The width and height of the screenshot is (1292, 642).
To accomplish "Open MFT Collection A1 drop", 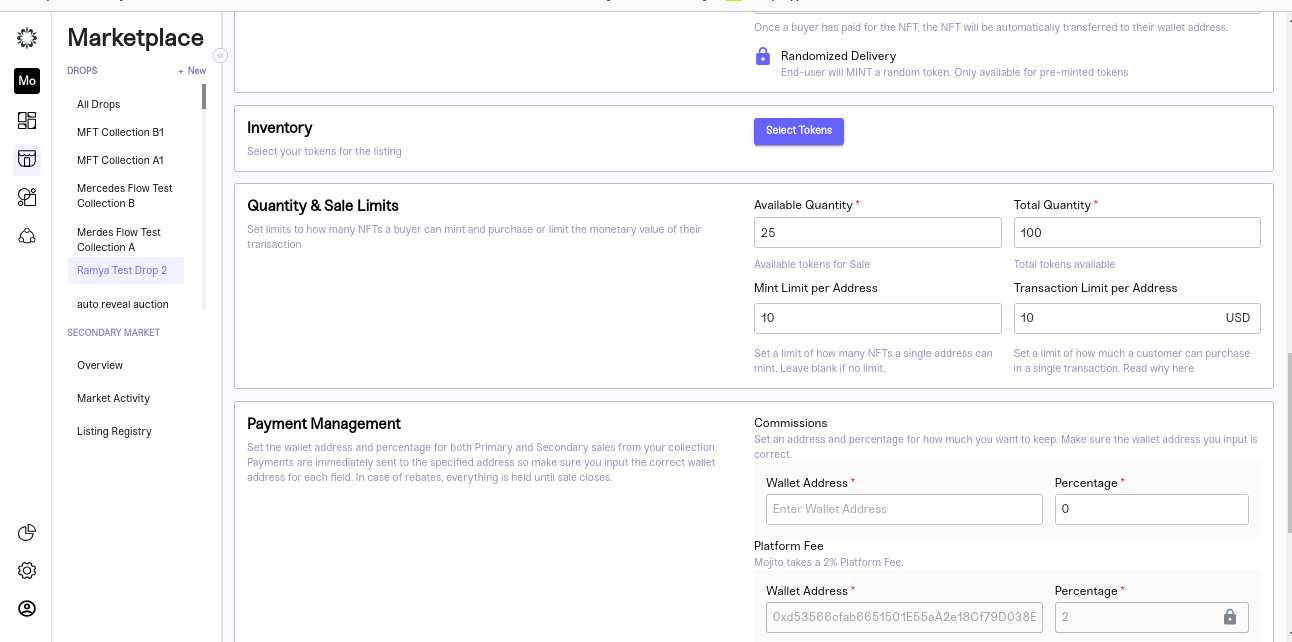I will 120,160.
